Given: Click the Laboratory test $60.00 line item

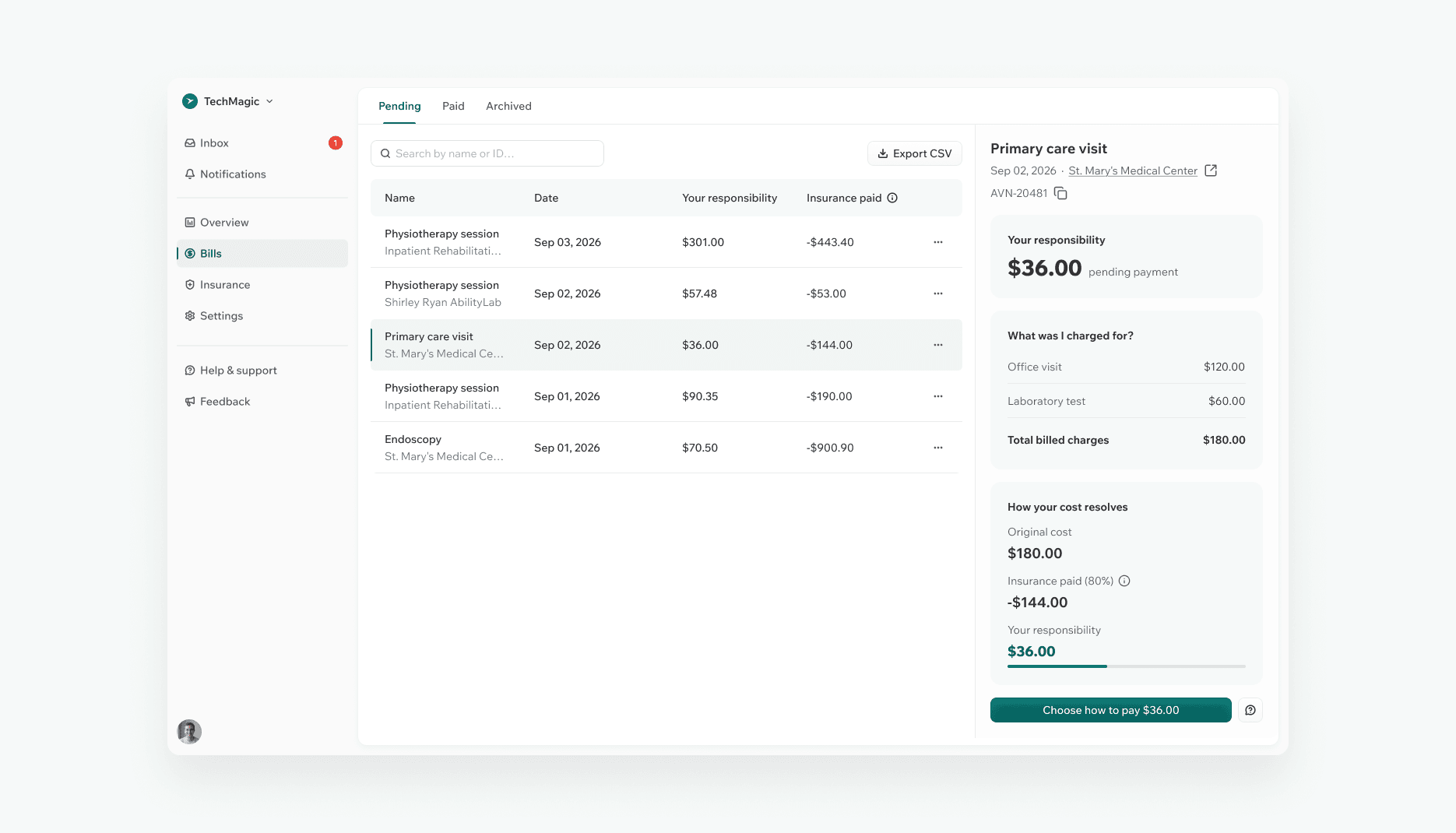Looking at the screenshot, I should pos(1127,401).
